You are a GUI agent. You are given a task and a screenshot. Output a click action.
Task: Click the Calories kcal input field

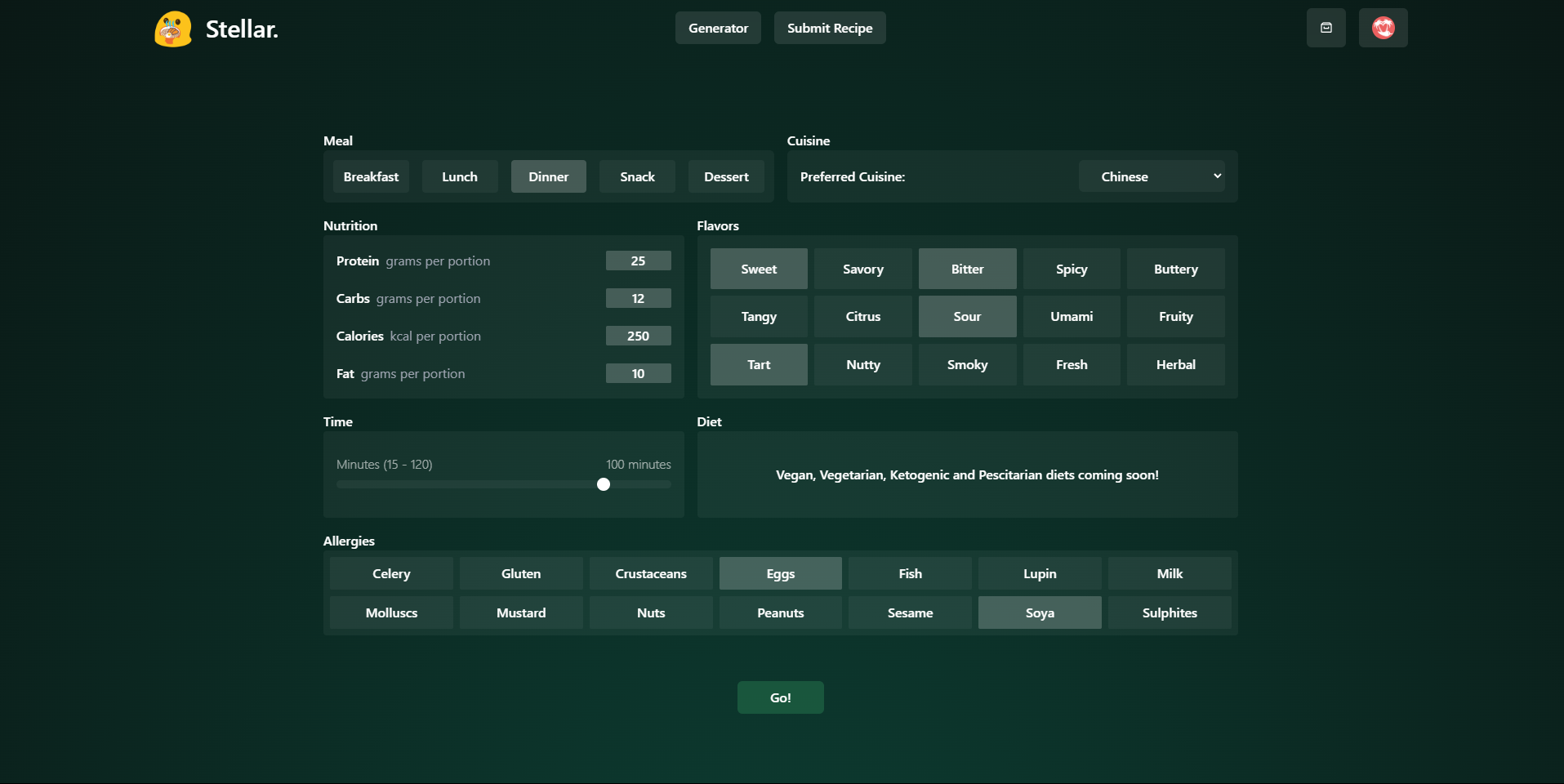pyautogui.click(x=639, y=336)
